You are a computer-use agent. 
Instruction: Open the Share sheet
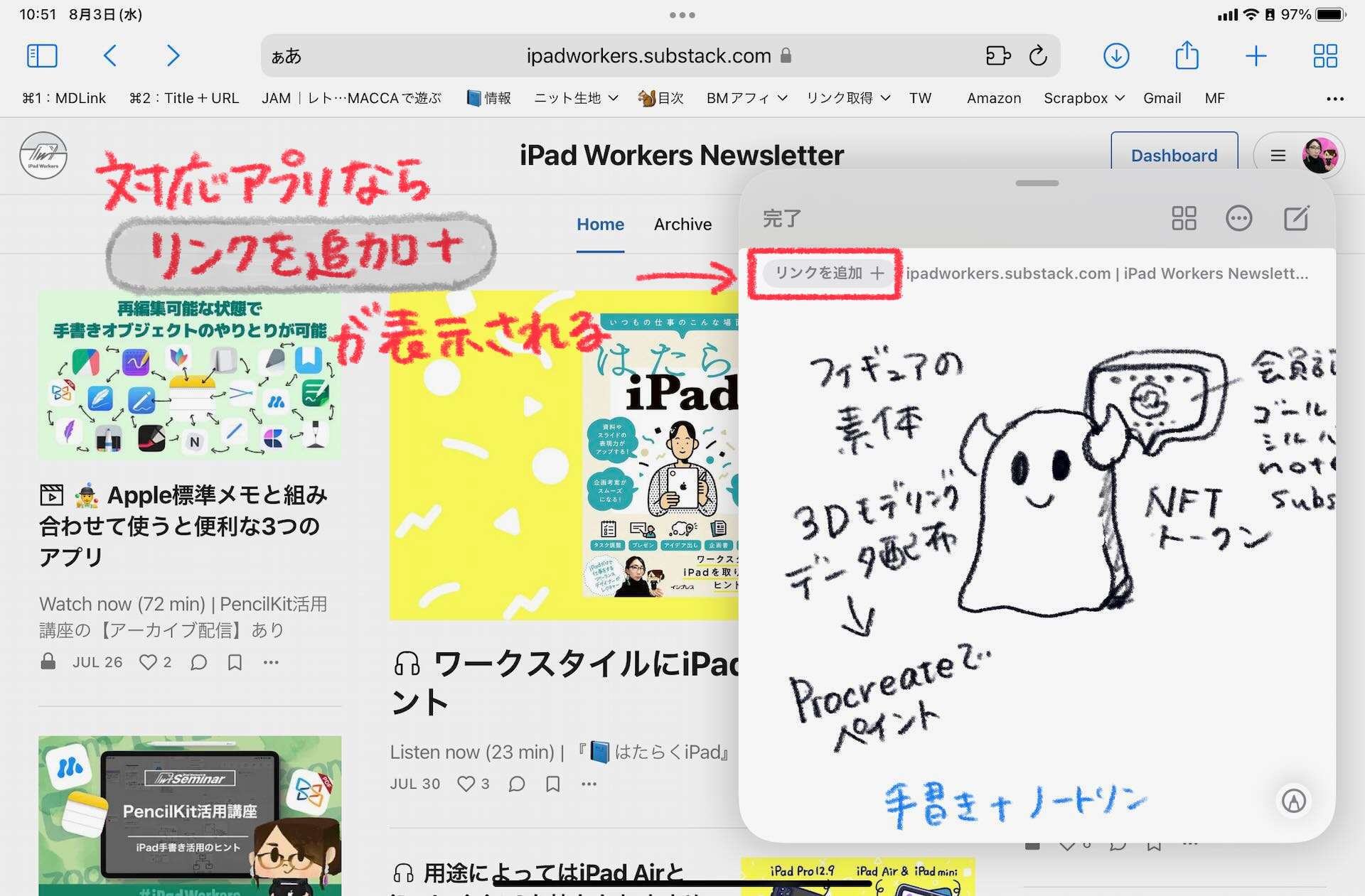coord(1187,55)
